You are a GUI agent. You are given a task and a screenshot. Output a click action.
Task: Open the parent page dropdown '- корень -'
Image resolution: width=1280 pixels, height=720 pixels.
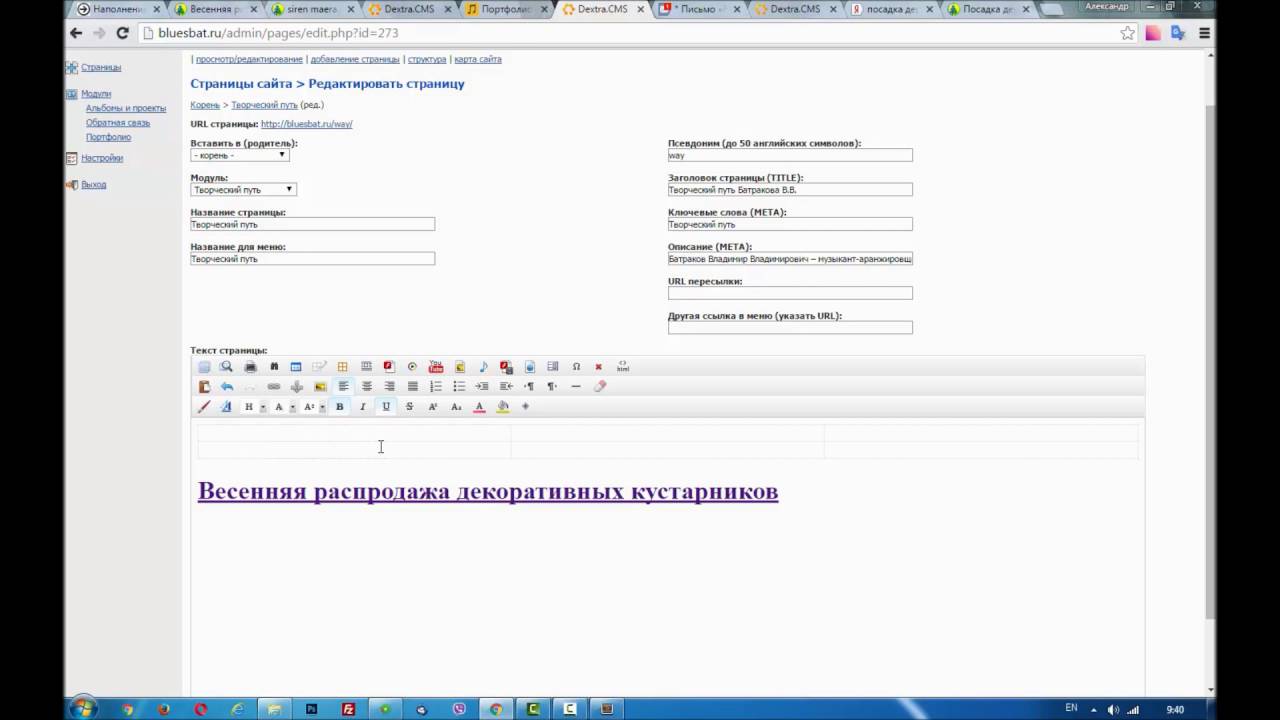[x=239, y=155]
